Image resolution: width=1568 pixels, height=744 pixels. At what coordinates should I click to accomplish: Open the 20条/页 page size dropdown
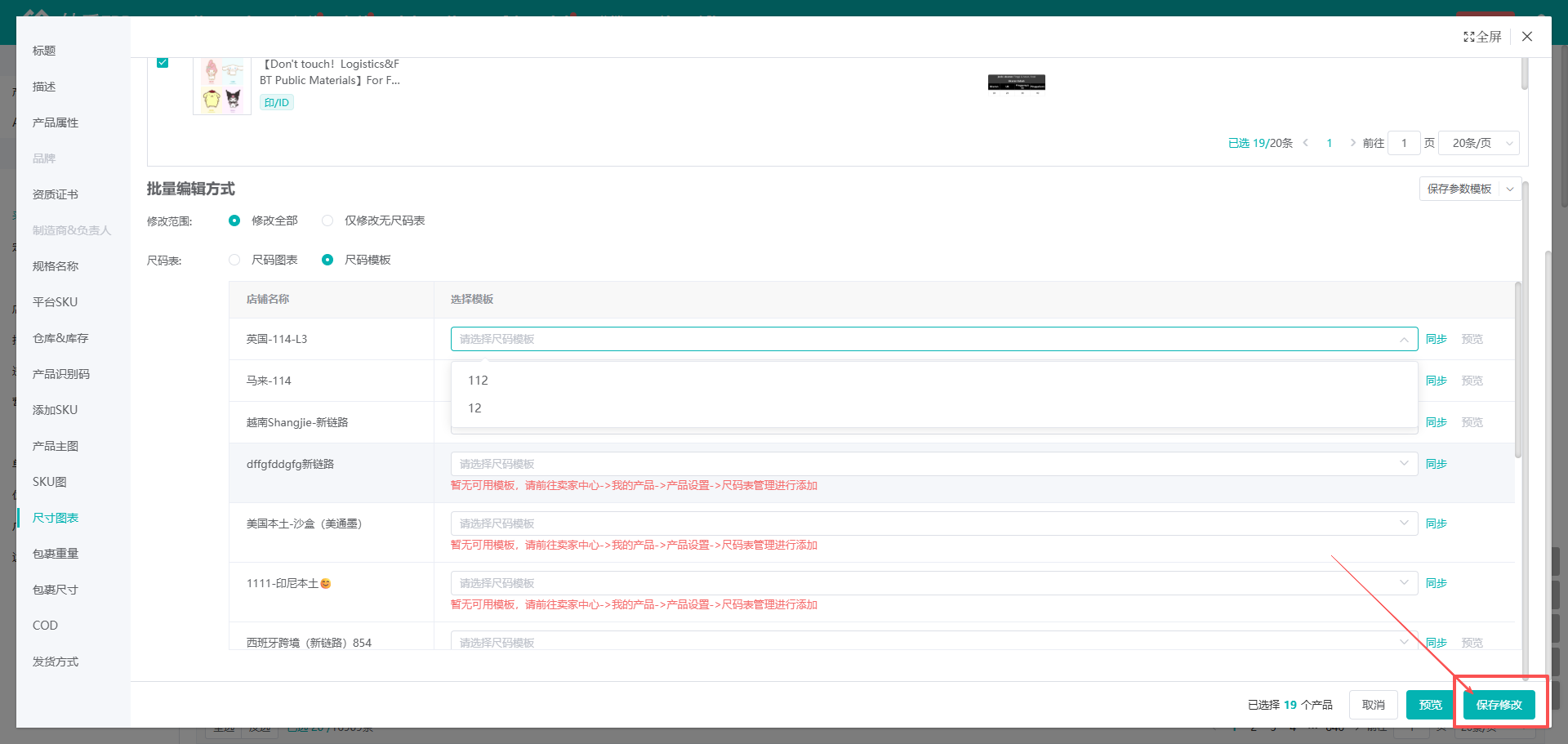click(x=1478, y=143)
